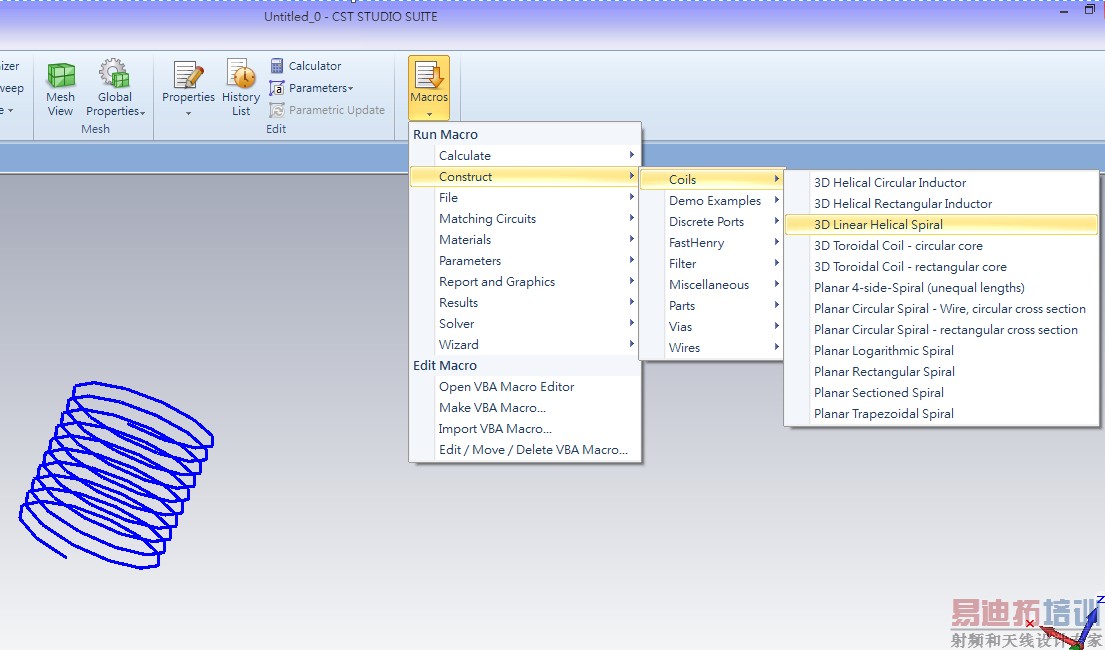
Task: Restore down the CST Studio window
Action: pos(1089,10)
